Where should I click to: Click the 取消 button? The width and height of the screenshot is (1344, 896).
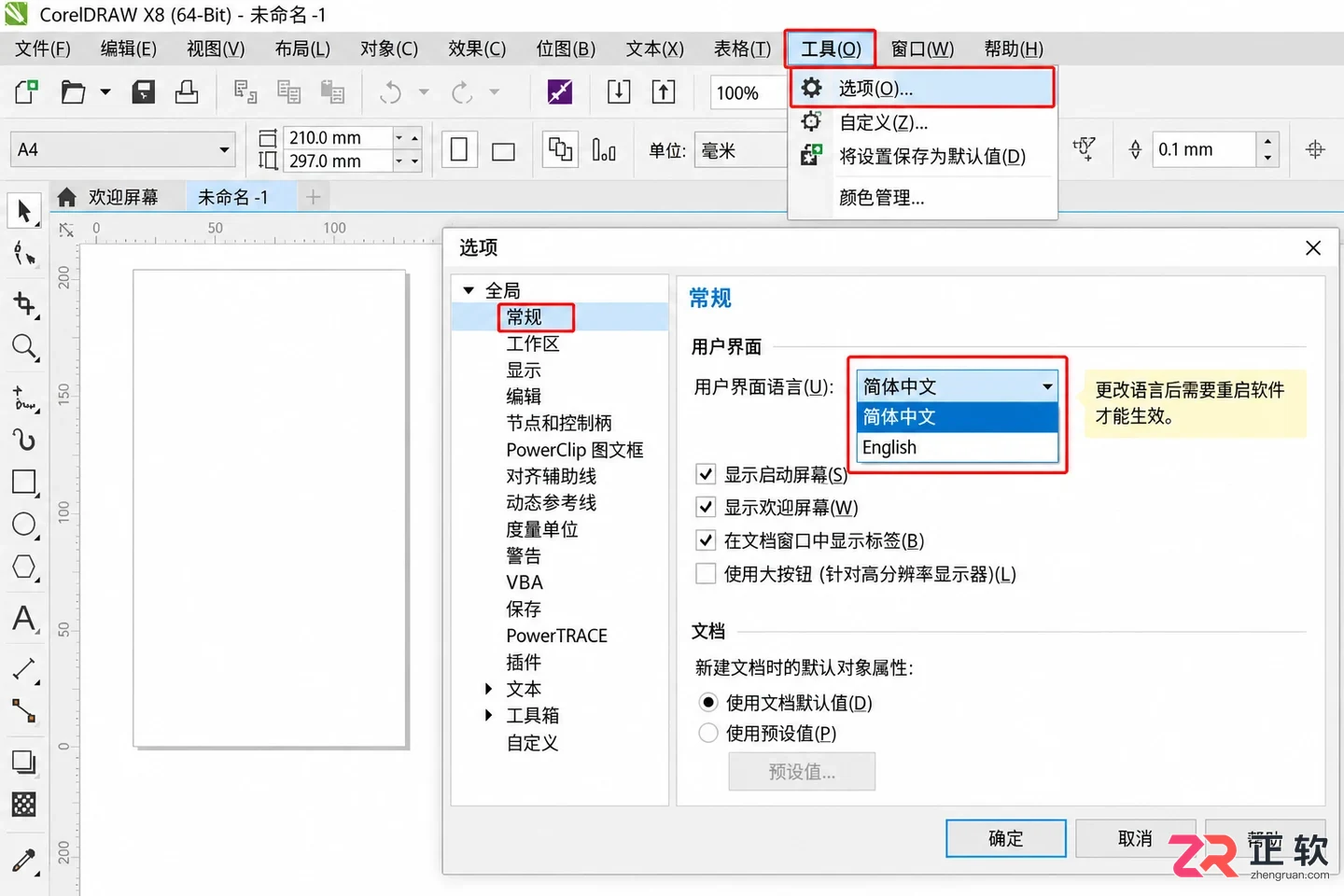[1135, 838]
